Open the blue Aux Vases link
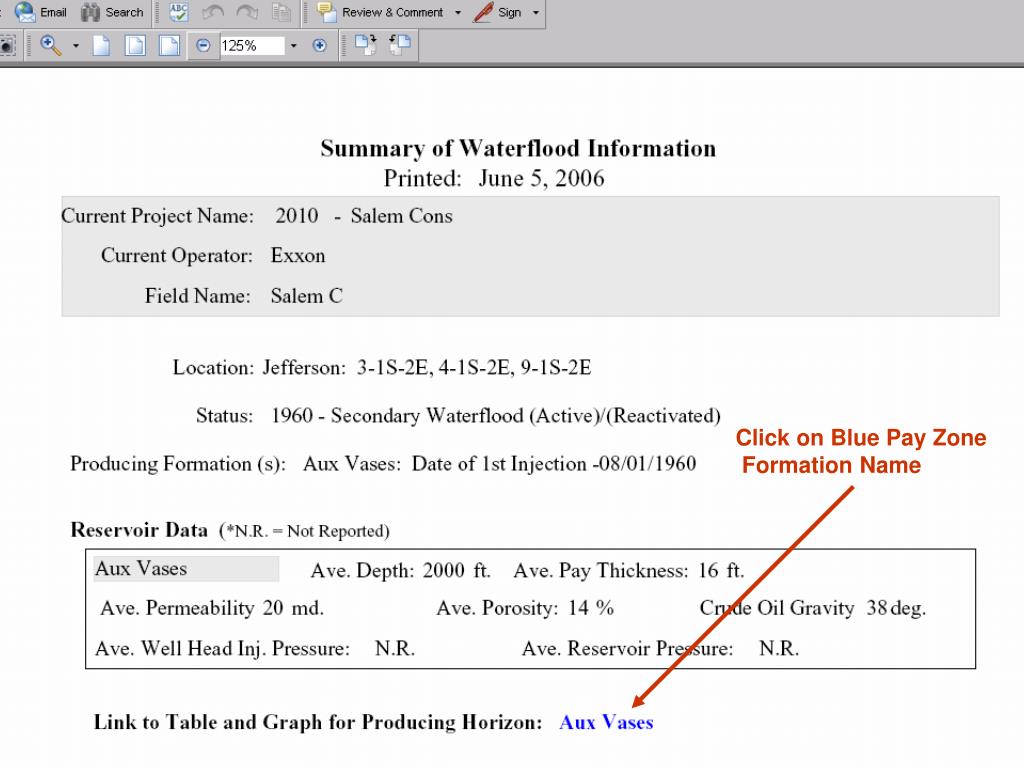This screenshot has height=768, width=1024. [x=606, y=722]
